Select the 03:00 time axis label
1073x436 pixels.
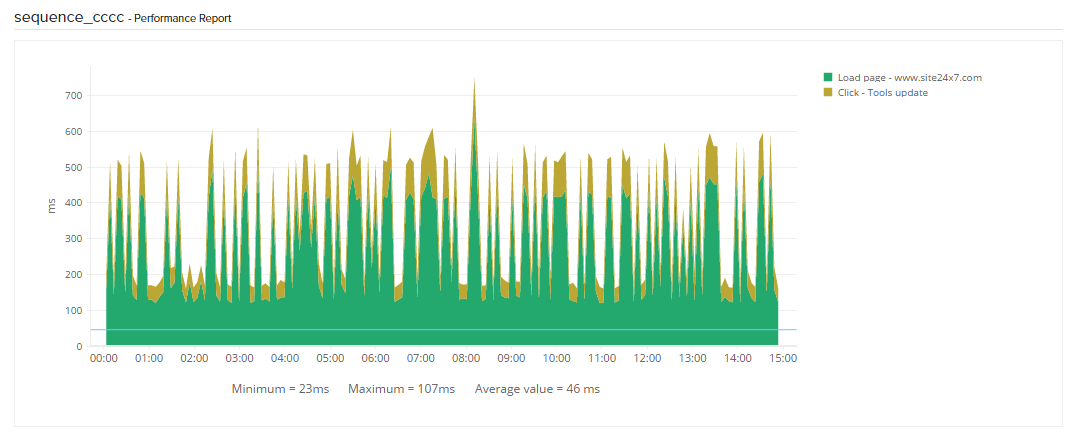coord(240,358)
